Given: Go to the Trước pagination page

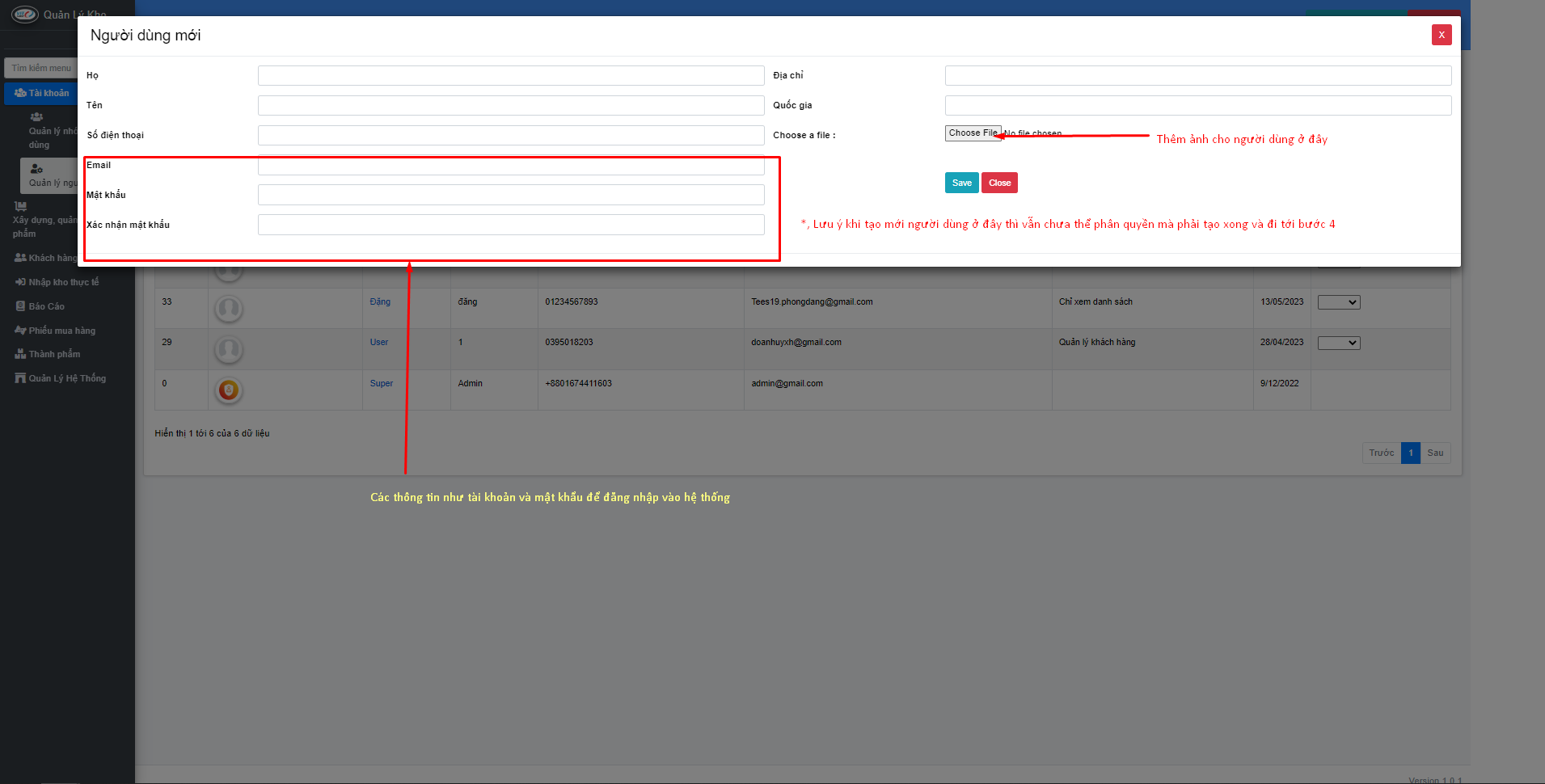Looking at the screenshot, I should (1381, 453).
